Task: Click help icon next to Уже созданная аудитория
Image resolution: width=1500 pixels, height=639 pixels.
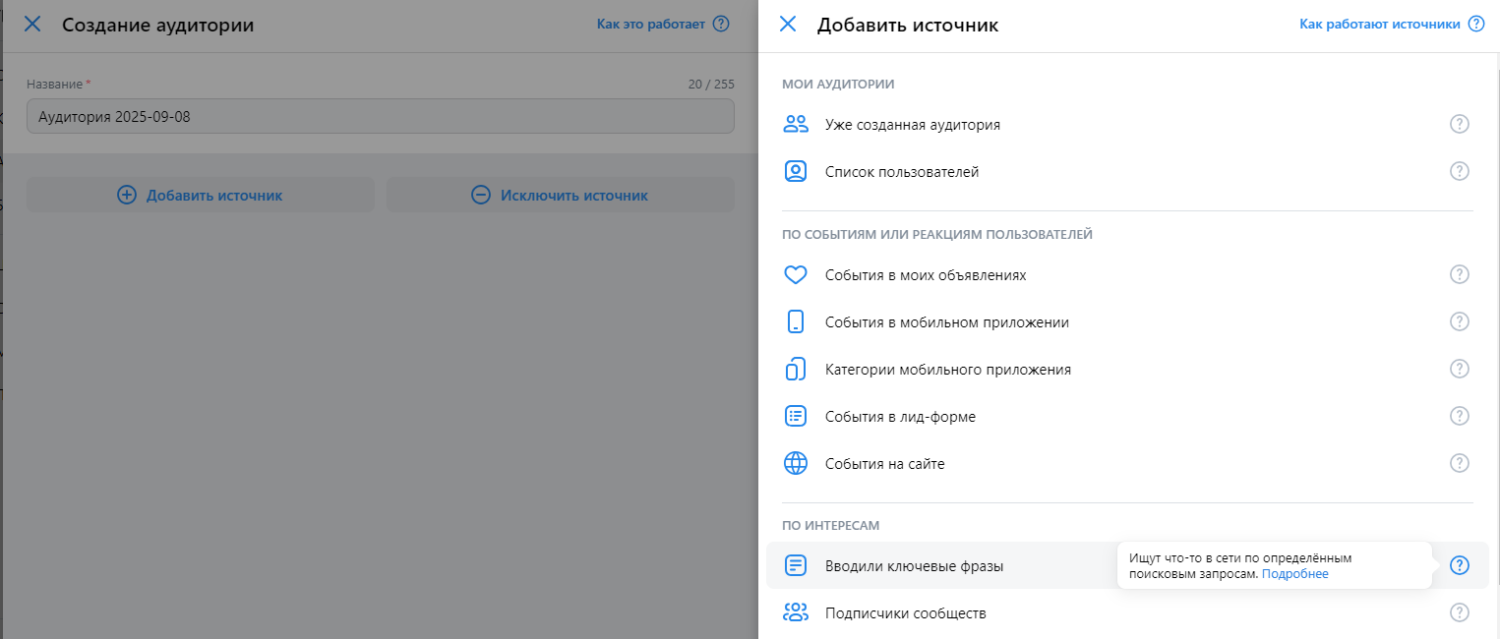Action: [1459, 125]
